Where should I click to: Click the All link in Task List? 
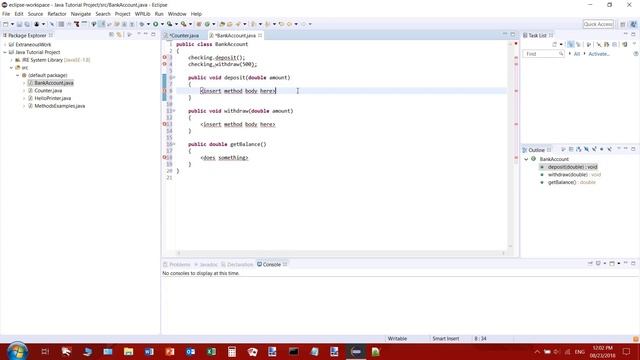[577, 54]
